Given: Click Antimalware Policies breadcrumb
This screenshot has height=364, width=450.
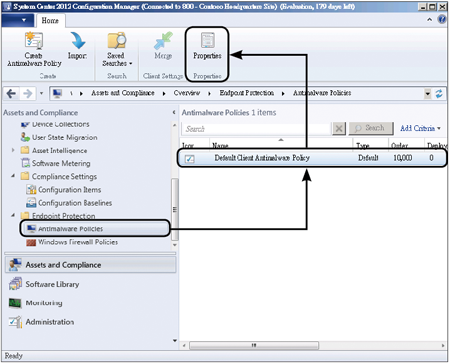Looking at the screenshot, I should pyautogui.click(x=322, y=93).
